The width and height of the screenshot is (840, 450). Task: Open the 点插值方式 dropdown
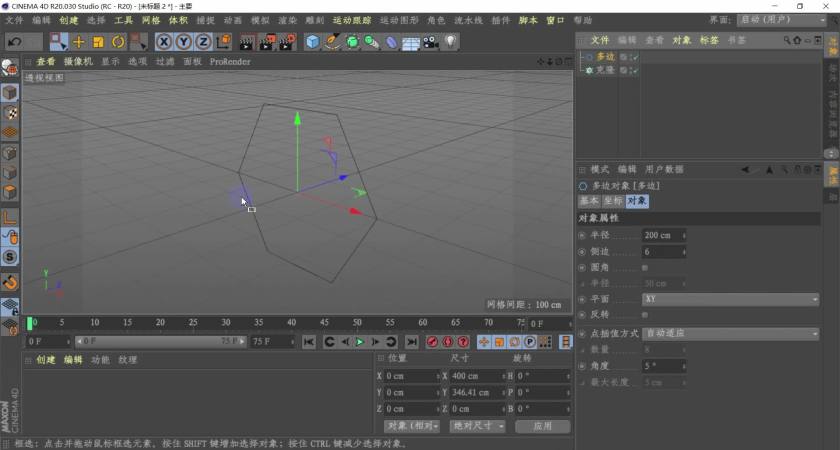click(x=730, y=333)
